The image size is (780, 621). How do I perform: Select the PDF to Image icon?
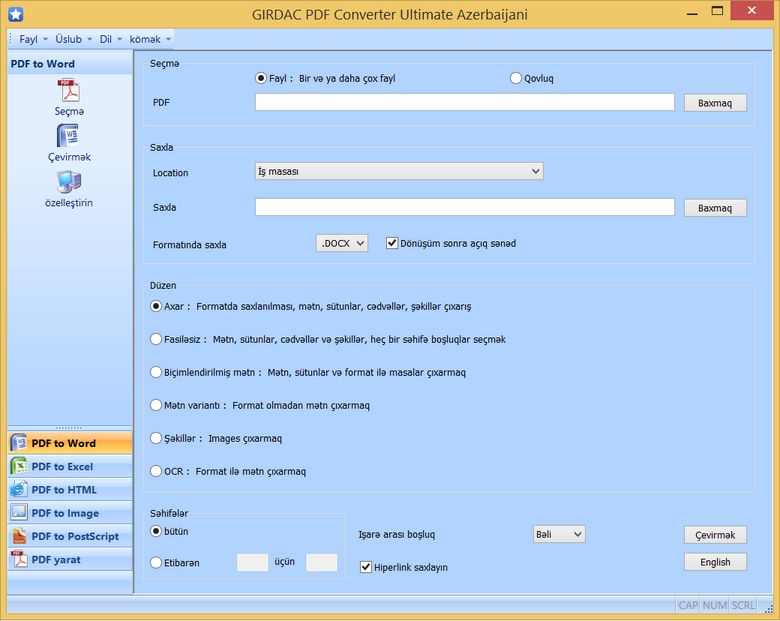pos(19,513)
